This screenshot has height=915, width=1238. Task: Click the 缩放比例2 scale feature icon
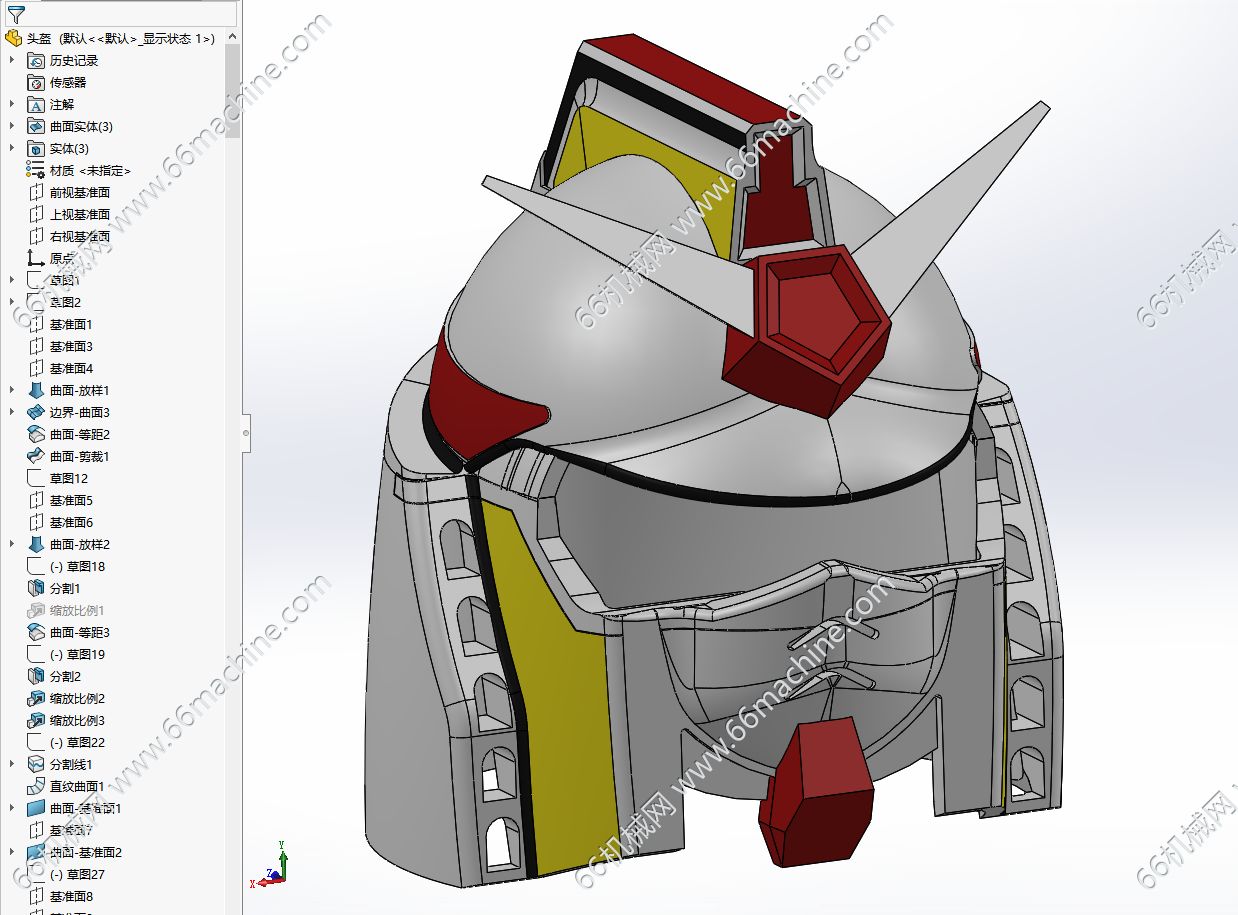(x=36, y=698)
